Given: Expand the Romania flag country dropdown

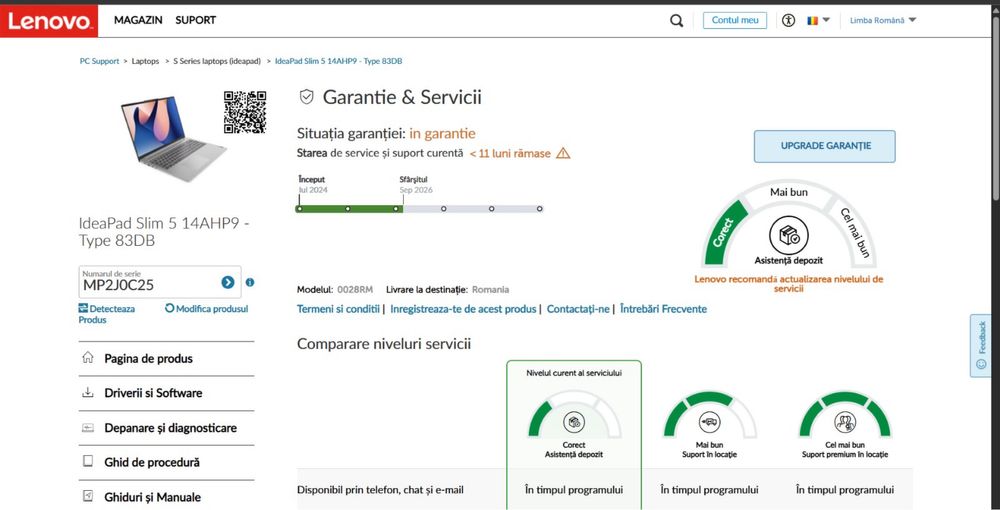Looking at the screenshot, I should point(818,20).
